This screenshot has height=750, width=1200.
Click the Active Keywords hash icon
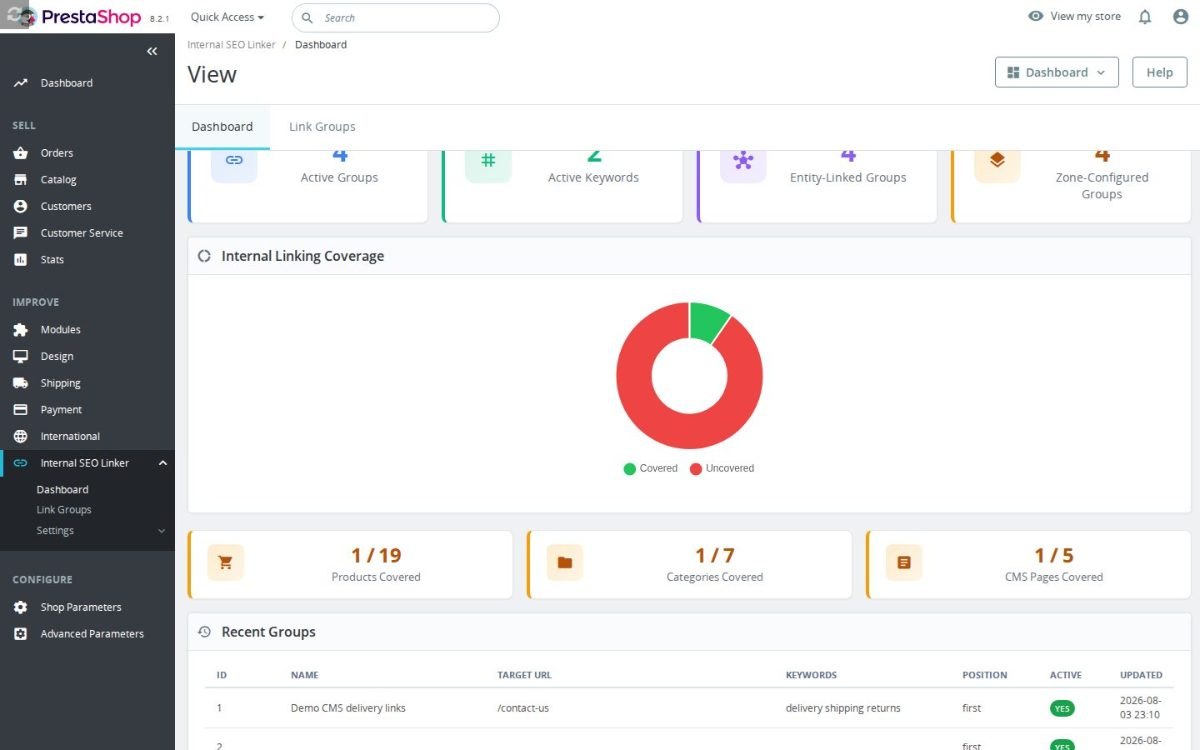click(x=488, y=161)
